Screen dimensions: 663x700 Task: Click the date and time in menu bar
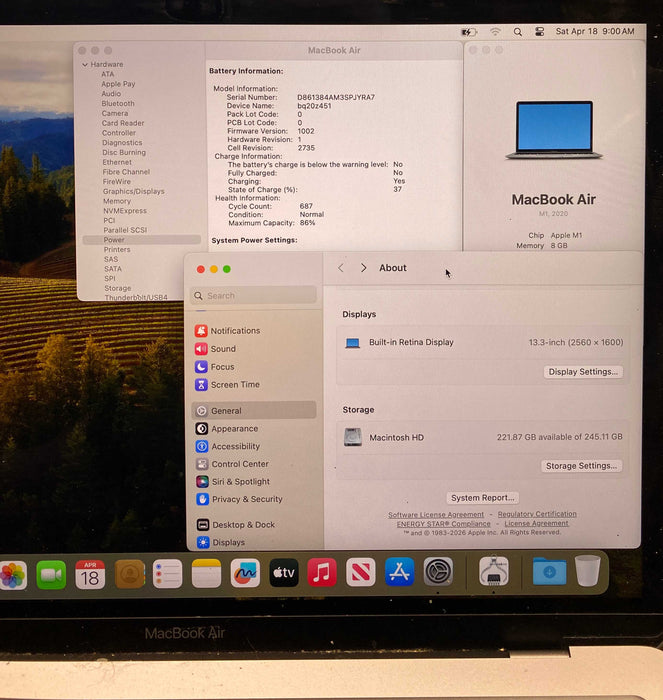coord(595,31)
